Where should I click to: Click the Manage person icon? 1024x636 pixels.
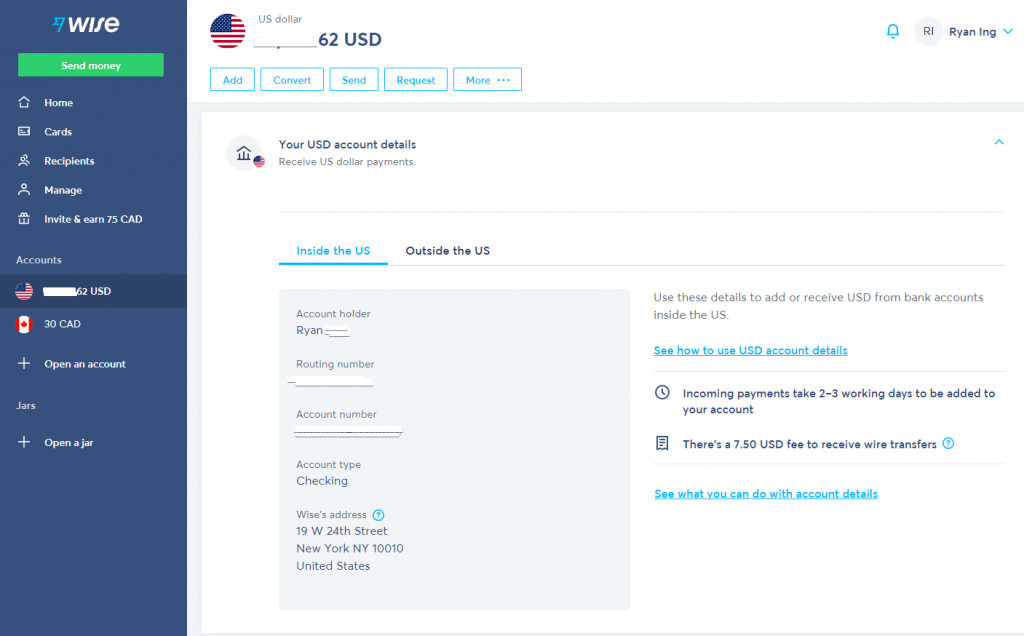click(x=24, y=189)
